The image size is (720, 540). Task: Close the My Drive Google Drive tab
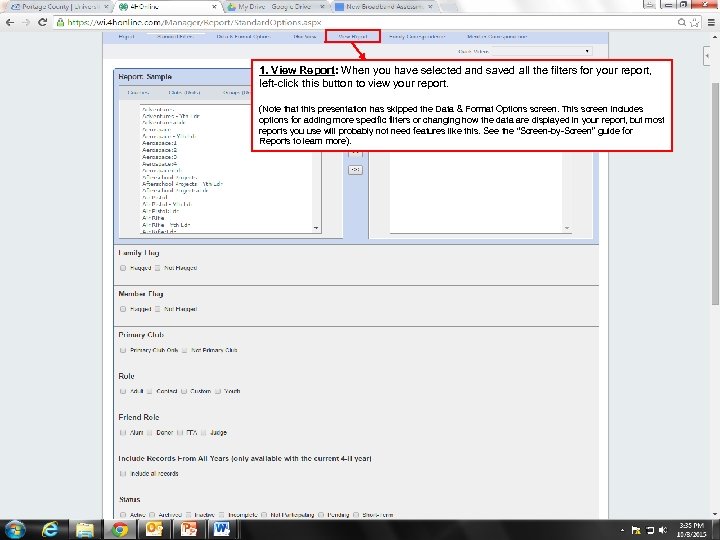[322, 6]
